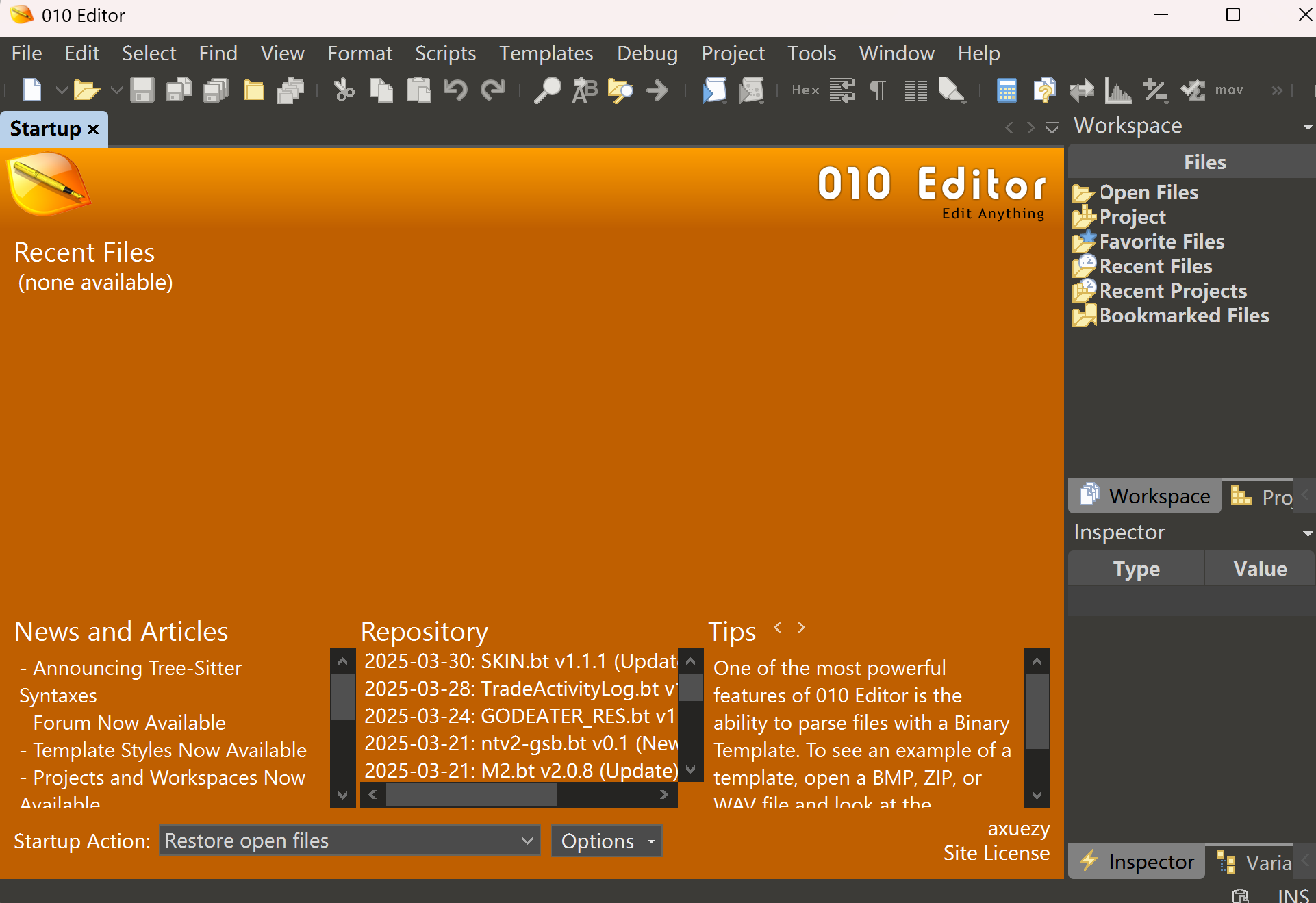Show the previous tip arrow
The image size is (1316, 903).
778,627
